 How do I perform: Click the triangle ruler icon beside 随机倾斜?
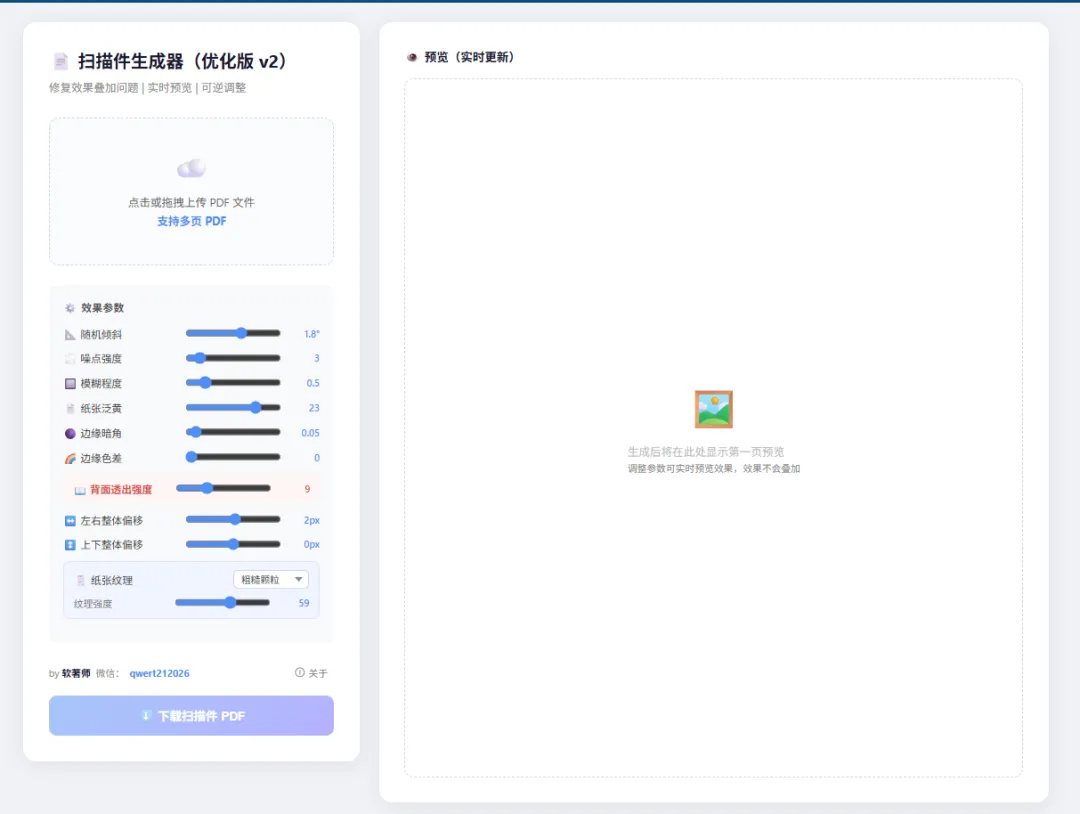70,335
